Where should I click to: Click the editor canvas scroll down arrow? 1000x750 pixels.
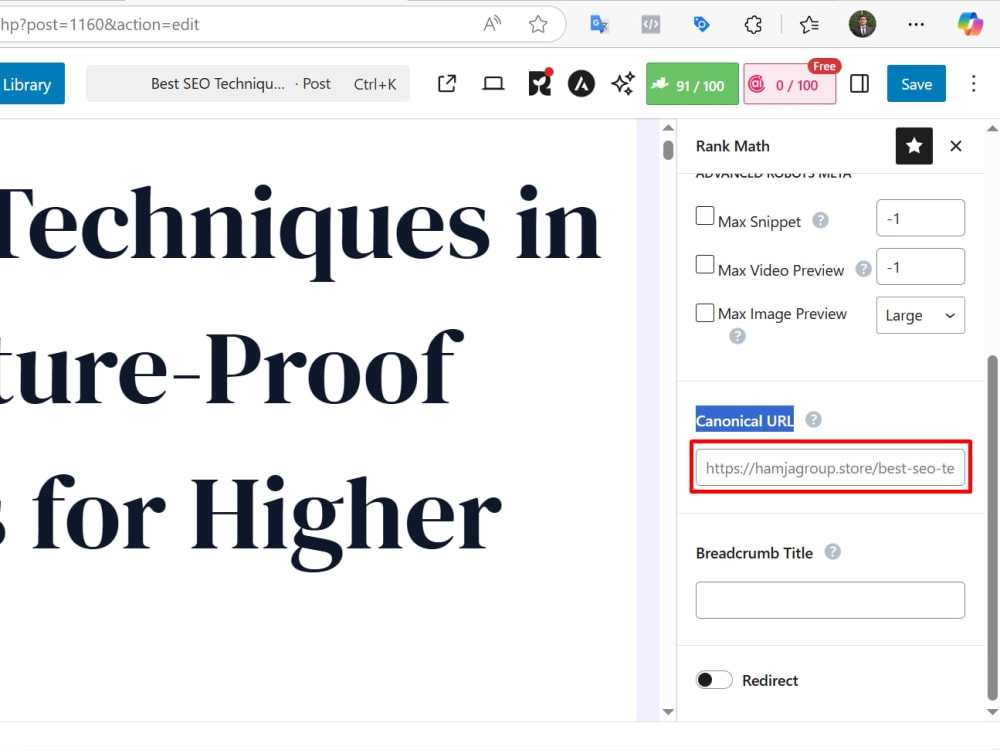668,712
